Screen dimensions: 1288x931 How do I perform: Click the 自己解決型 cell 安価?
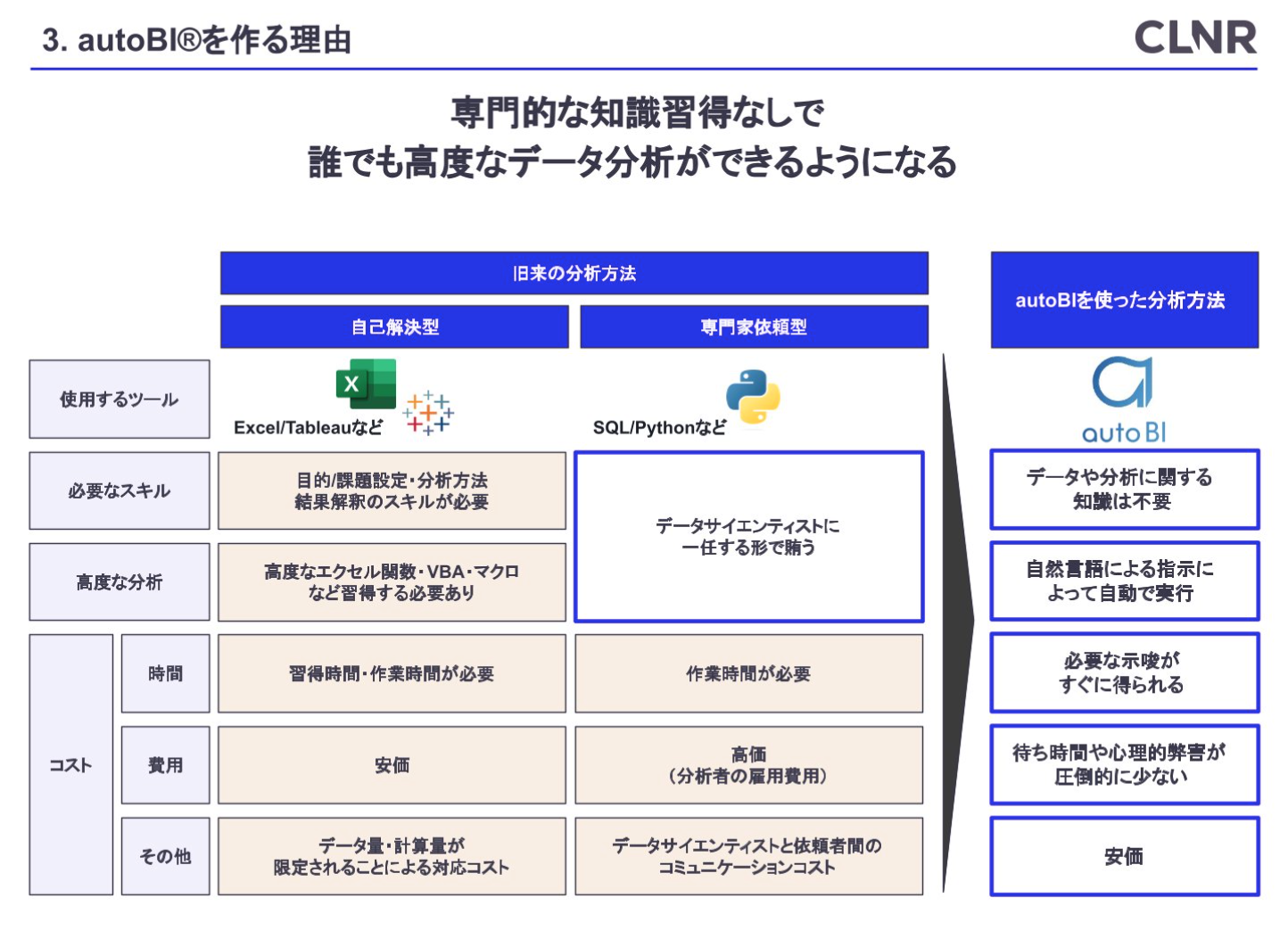[x=392, y=765]
